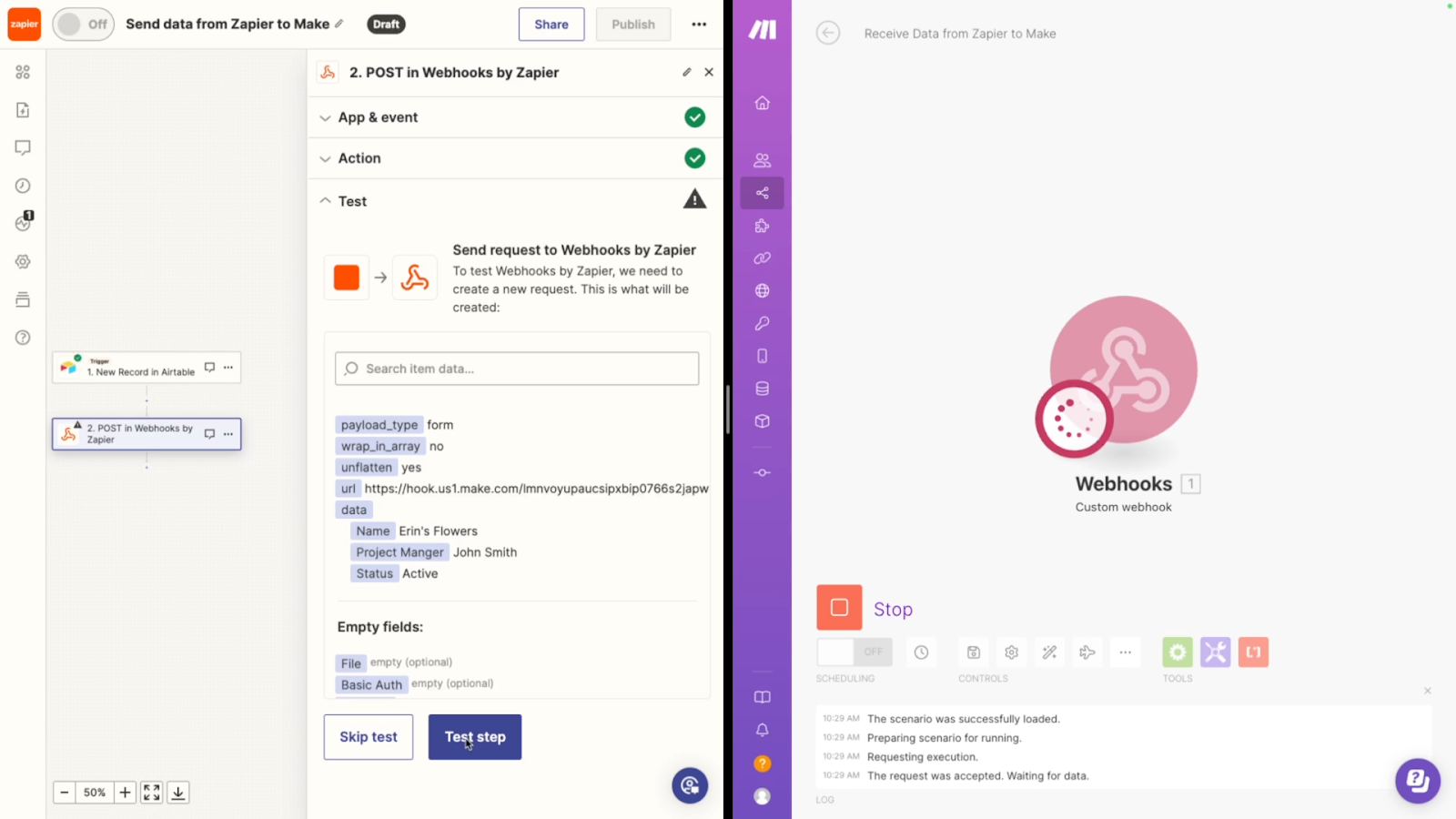The image size is (1456, 819).
Task: Open the Zapier apps grid icon
Action: click(x=23, y=72)
